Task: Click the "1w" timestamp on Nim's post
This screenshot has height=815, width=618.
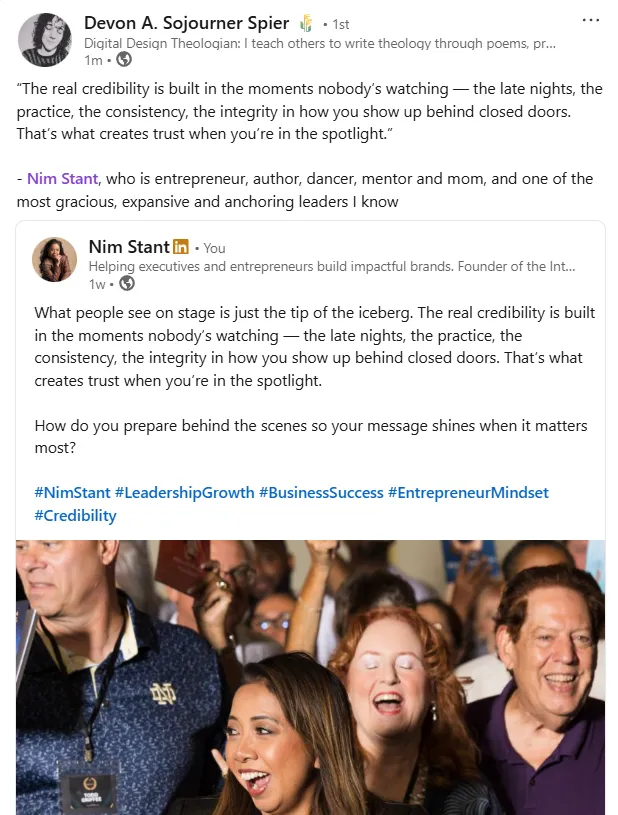Action: [x=97, y=284]
